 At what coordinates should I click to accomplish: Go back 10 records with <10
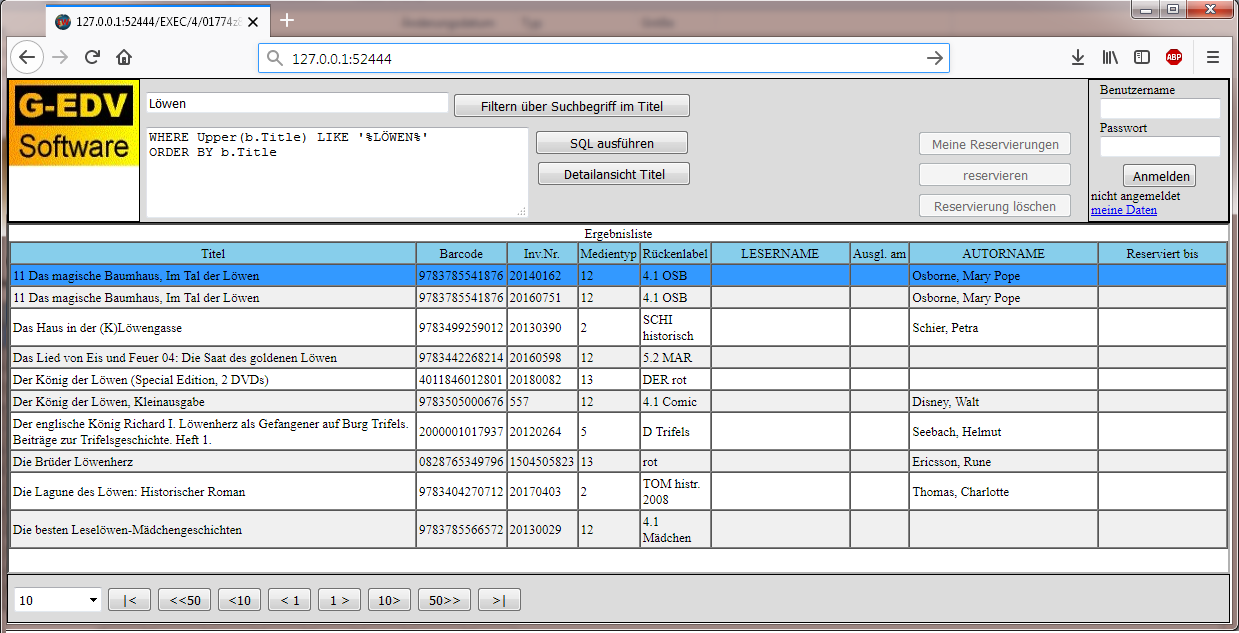(239, 600)
